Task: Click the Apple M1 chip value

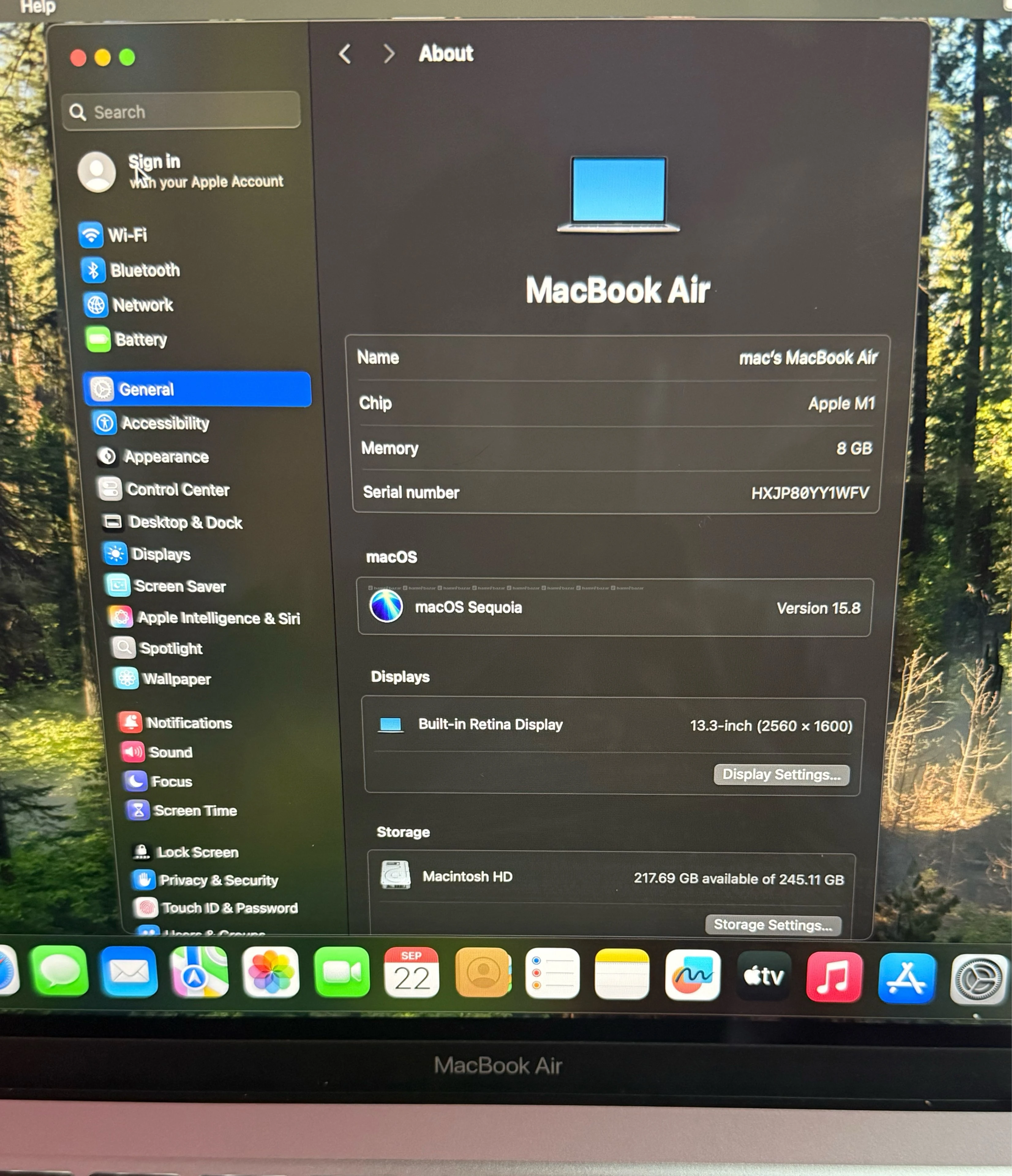Action: (x=842, y=404)
